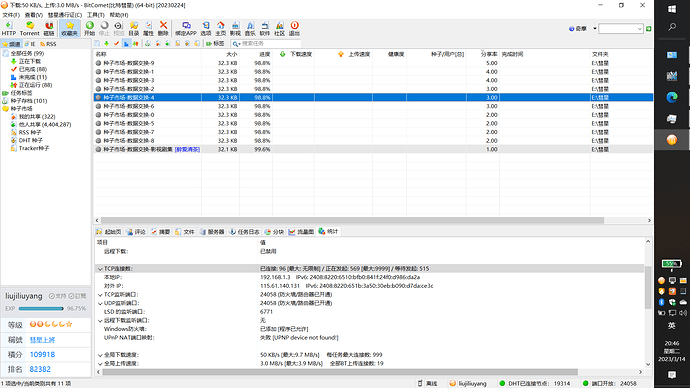The height and width of the screenshot is (388, 690).
Task: Open the Torrent toolbar button
Action: click(x=29, y=29)
